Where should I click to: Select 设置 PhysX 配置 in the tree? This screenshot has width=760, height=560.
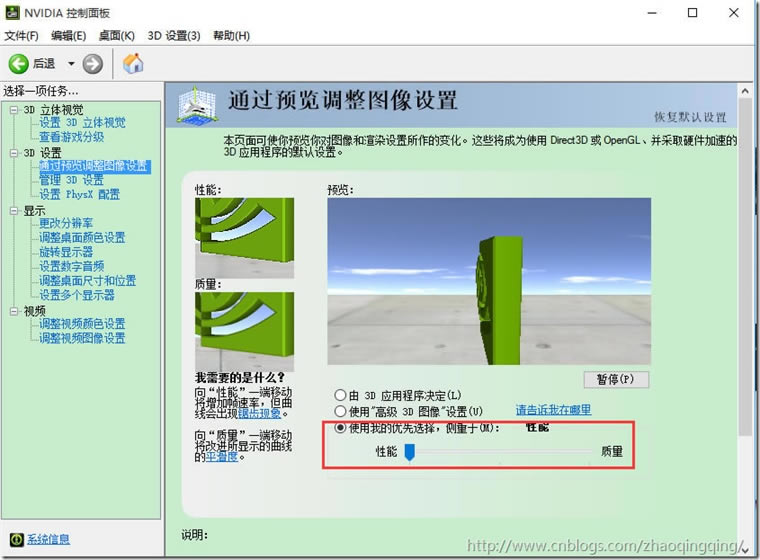pyautogui.click(x=79, y=195)
